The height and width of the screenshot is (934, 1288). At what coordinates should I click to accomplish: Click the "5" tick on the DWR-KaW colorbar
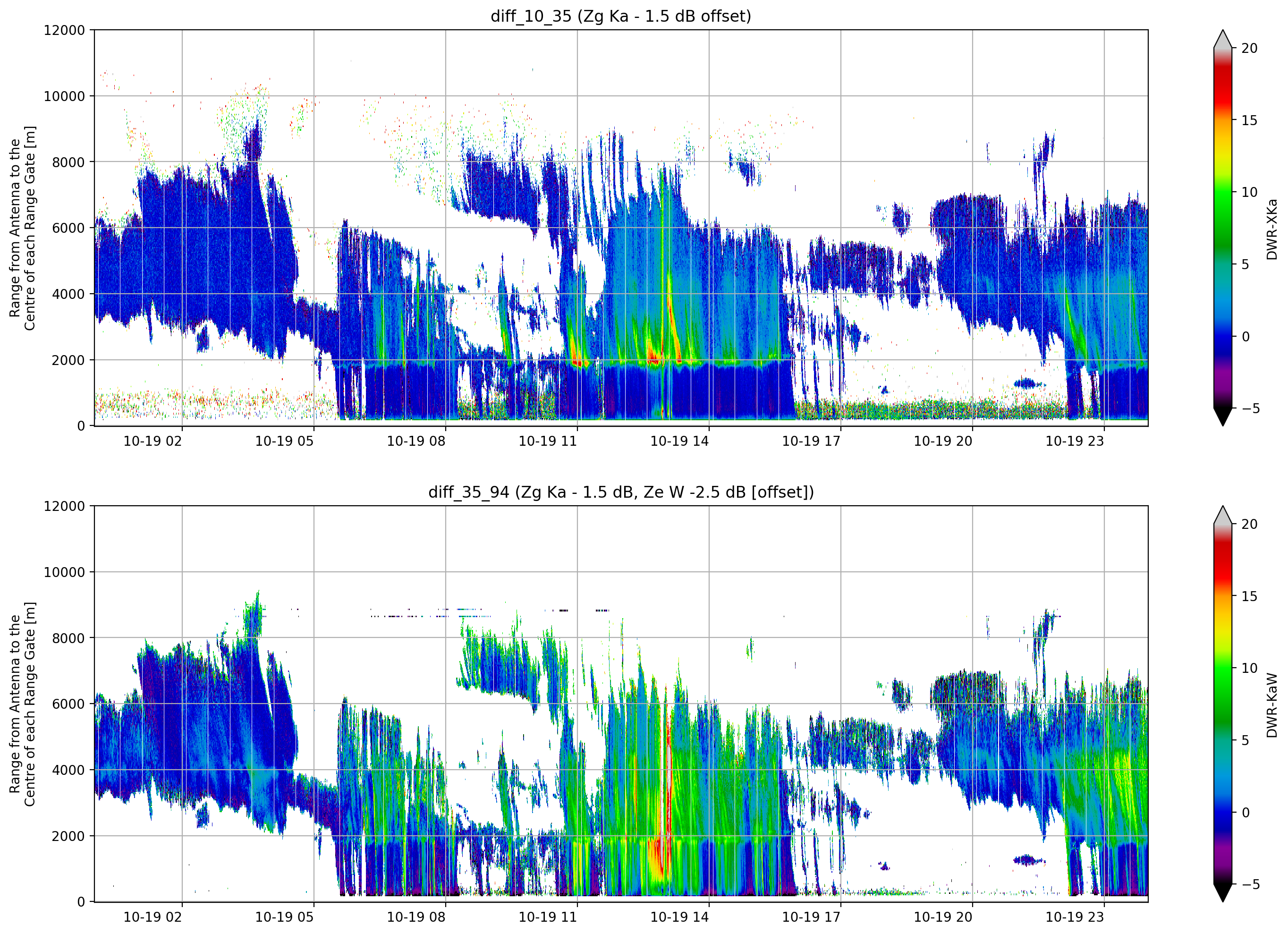coord(1246,740)
